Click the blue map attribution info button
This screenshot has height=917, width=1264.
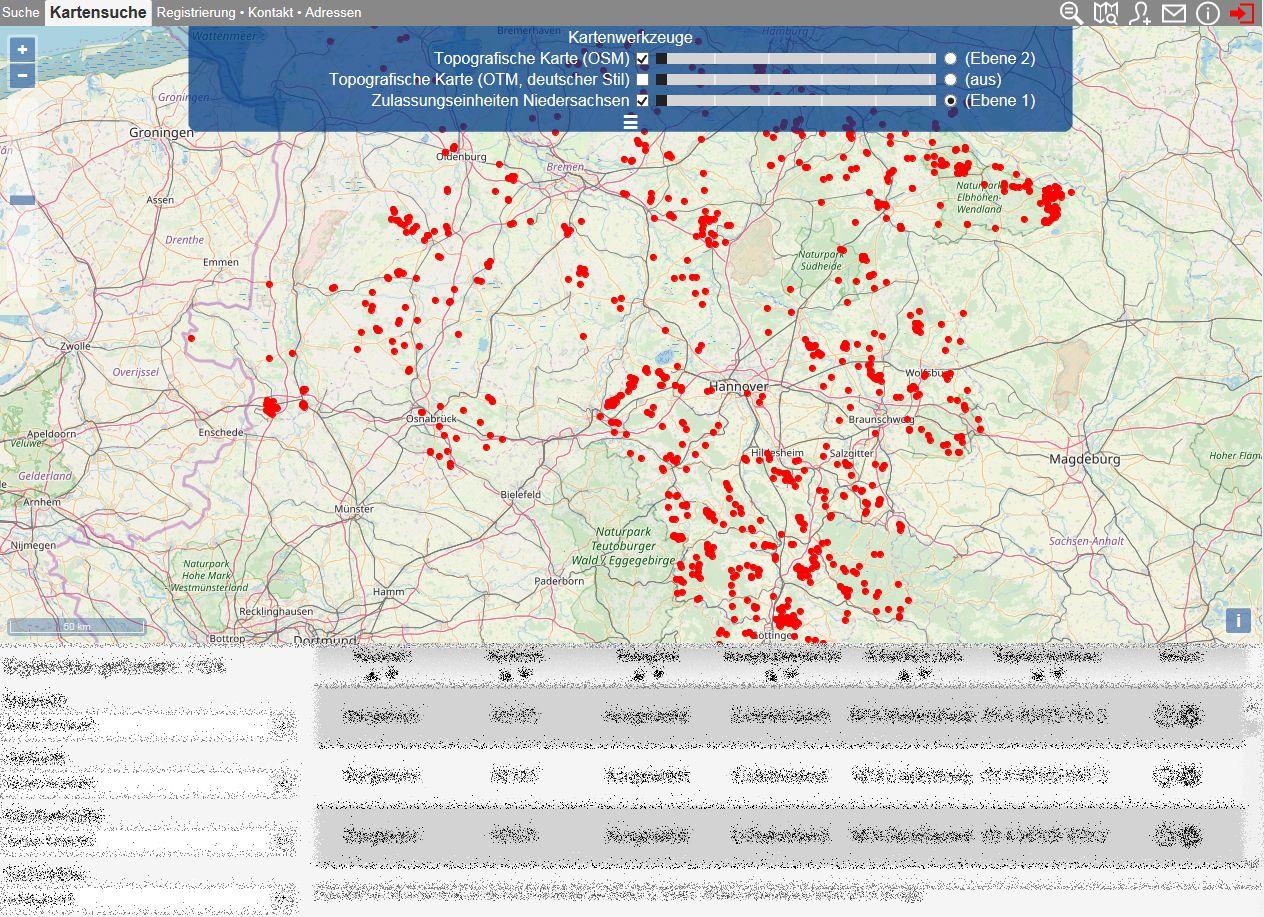click(1238, 620)
